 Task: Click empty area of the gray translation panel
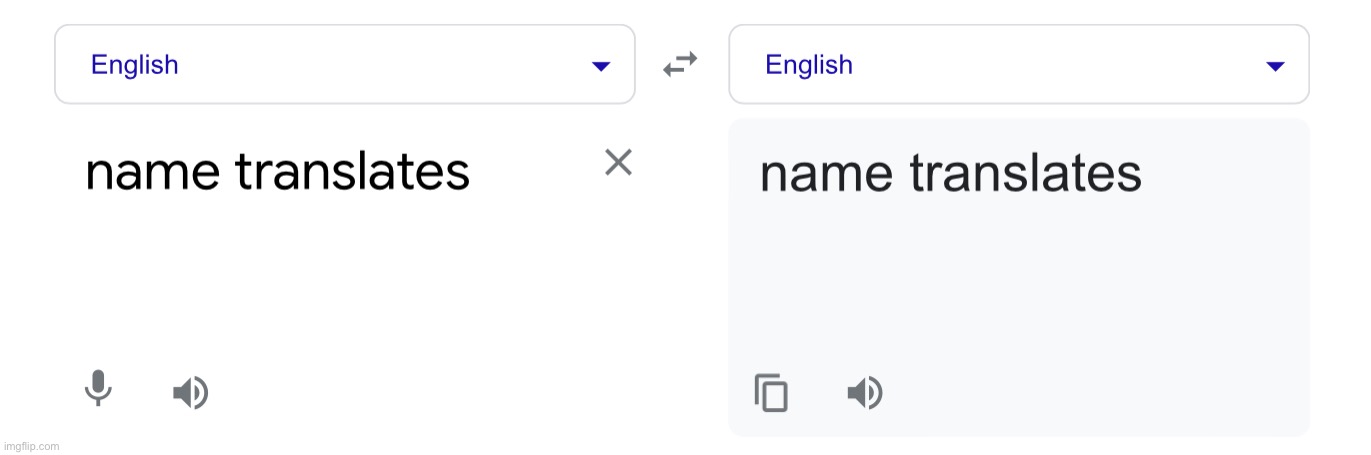tap(1020, 290)
